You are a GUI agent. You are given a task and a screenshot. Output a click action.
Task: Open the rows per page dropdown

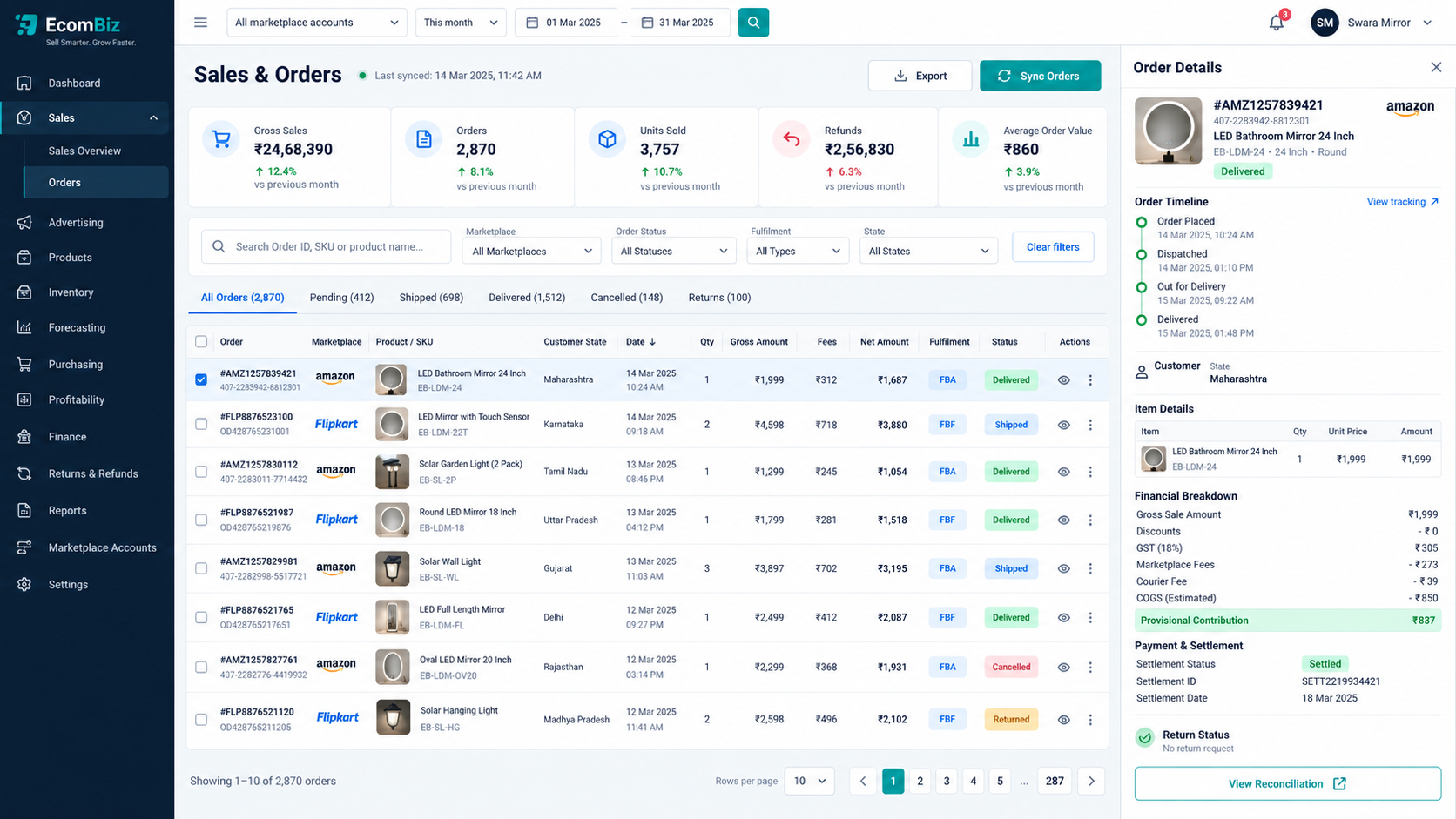click(x=809, y=781)
